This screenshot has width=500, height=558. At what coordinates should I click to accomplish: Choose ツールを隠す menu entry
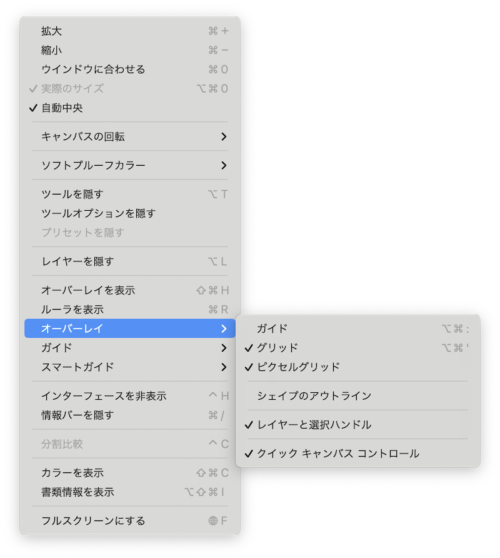pyautogui.click(x=130, y=194)
